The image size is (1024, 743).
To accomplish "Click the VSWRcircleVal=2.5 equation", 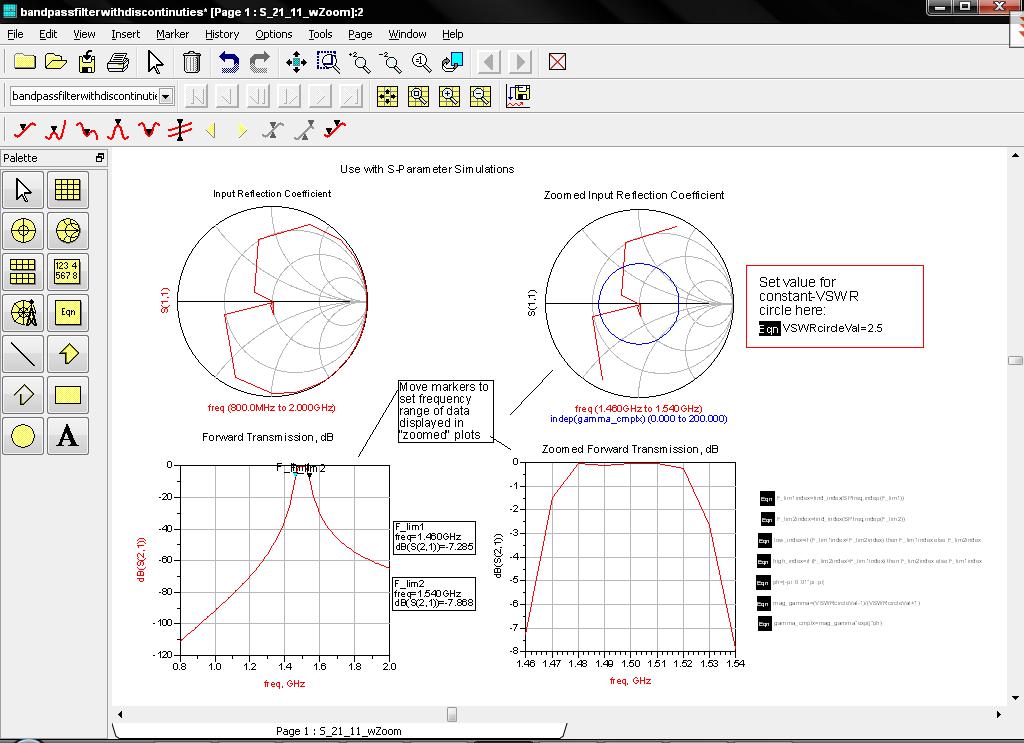I will point(831,328).
